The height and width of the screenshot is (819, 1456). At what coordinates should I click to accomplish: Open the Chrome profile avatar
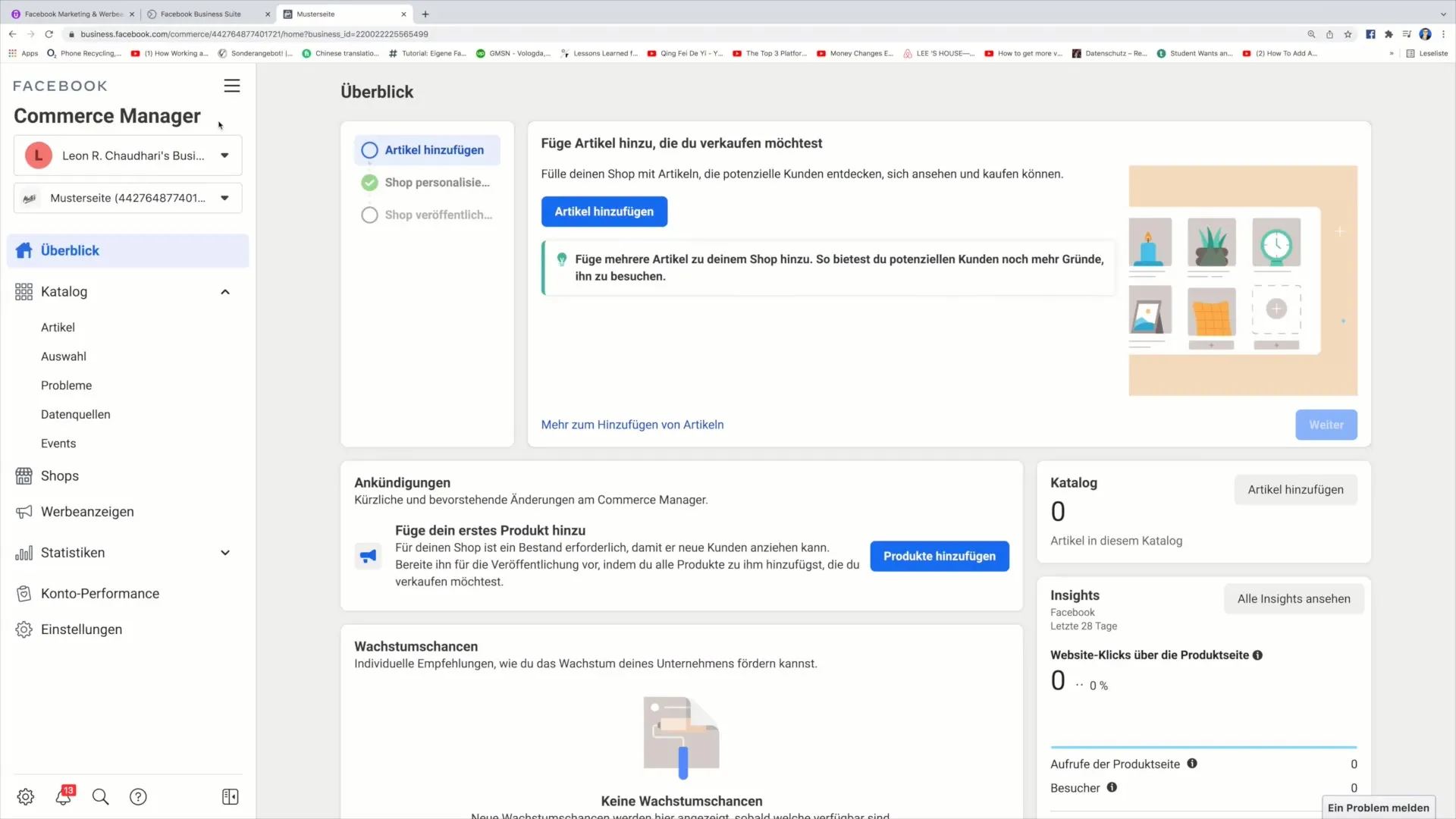point(1426,34)
